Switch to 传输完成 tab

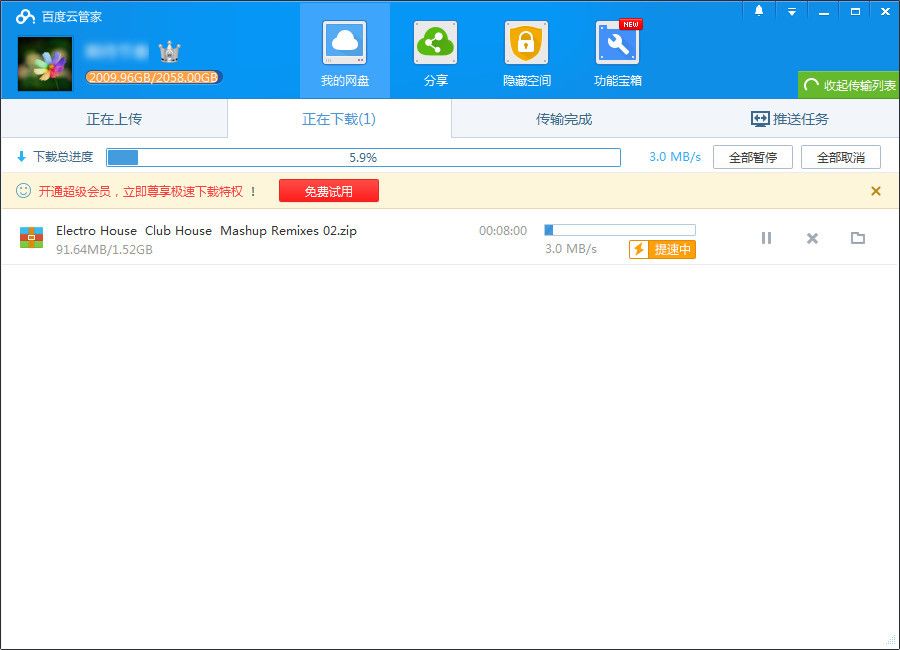click(564, 119)
